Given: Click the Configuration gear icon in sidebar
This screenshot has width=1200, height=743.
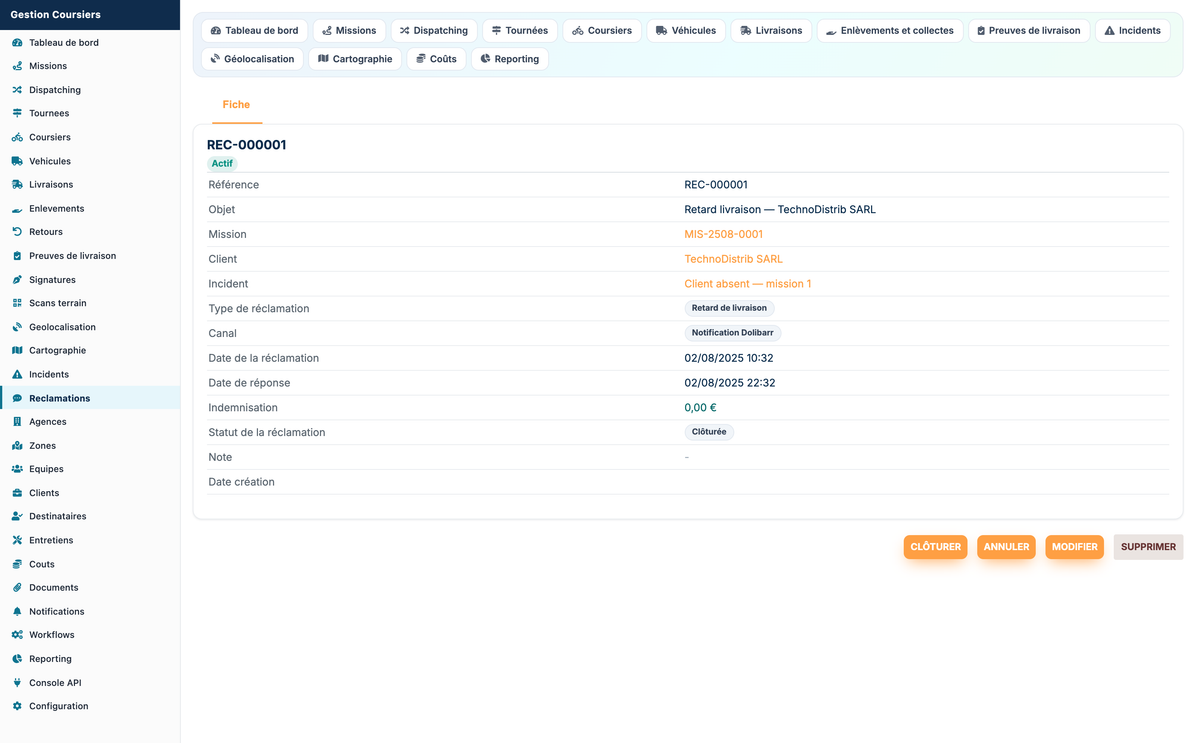Looking at the screenshot, I should (17, 706).
